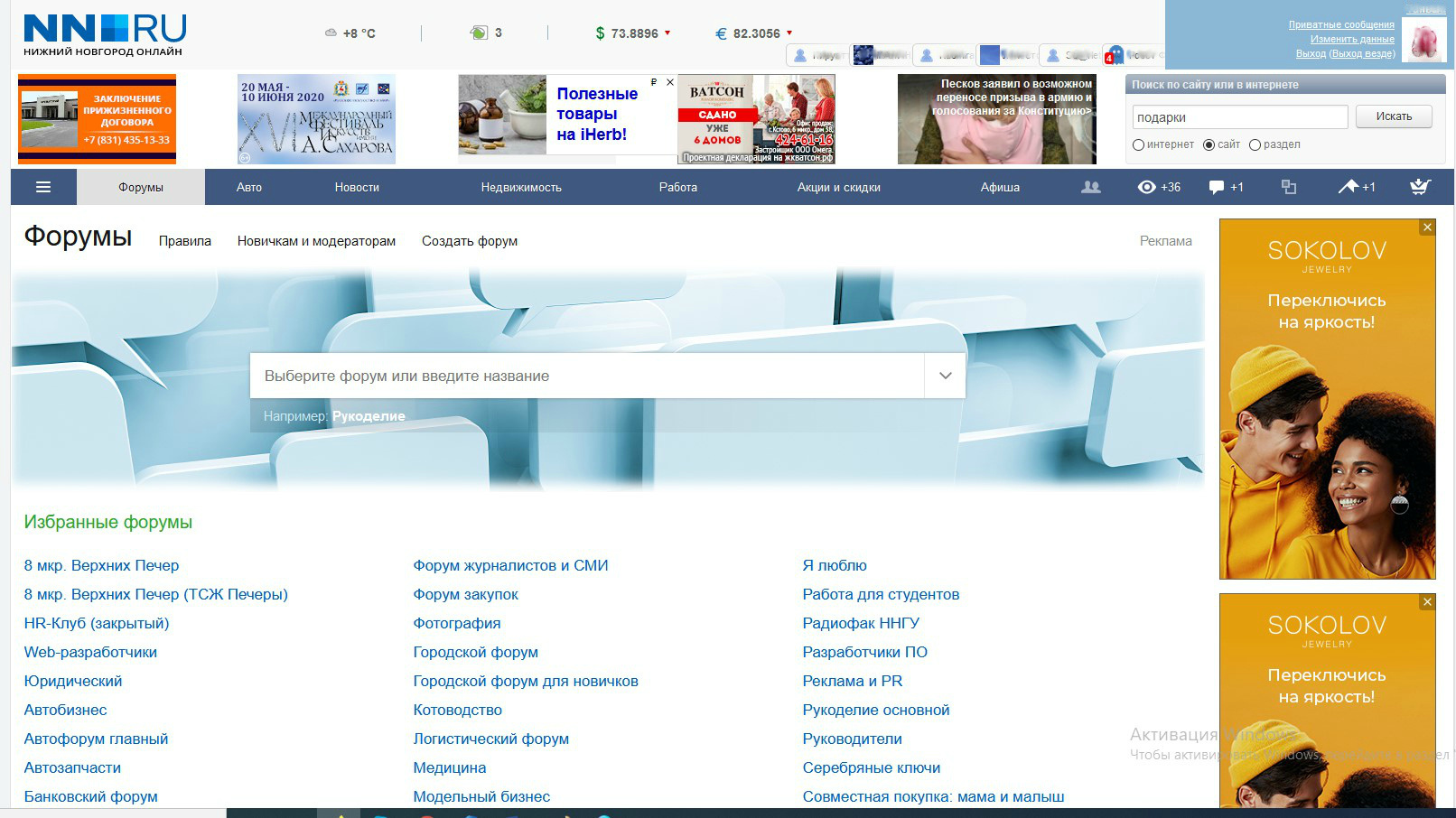Click the NN.RU site logo

104,34
